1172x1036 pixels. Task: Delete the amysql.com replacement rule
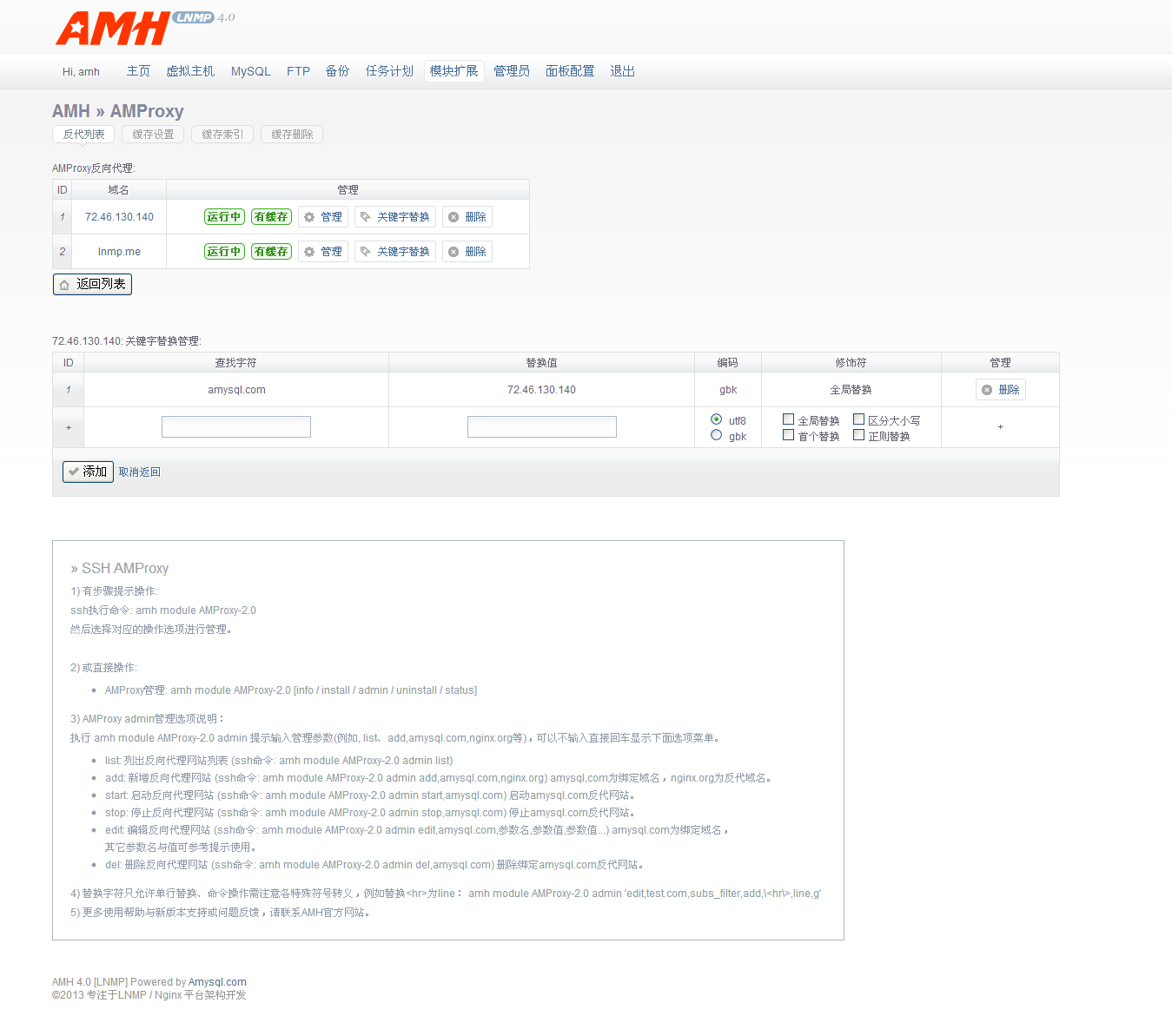point(1000,390)
